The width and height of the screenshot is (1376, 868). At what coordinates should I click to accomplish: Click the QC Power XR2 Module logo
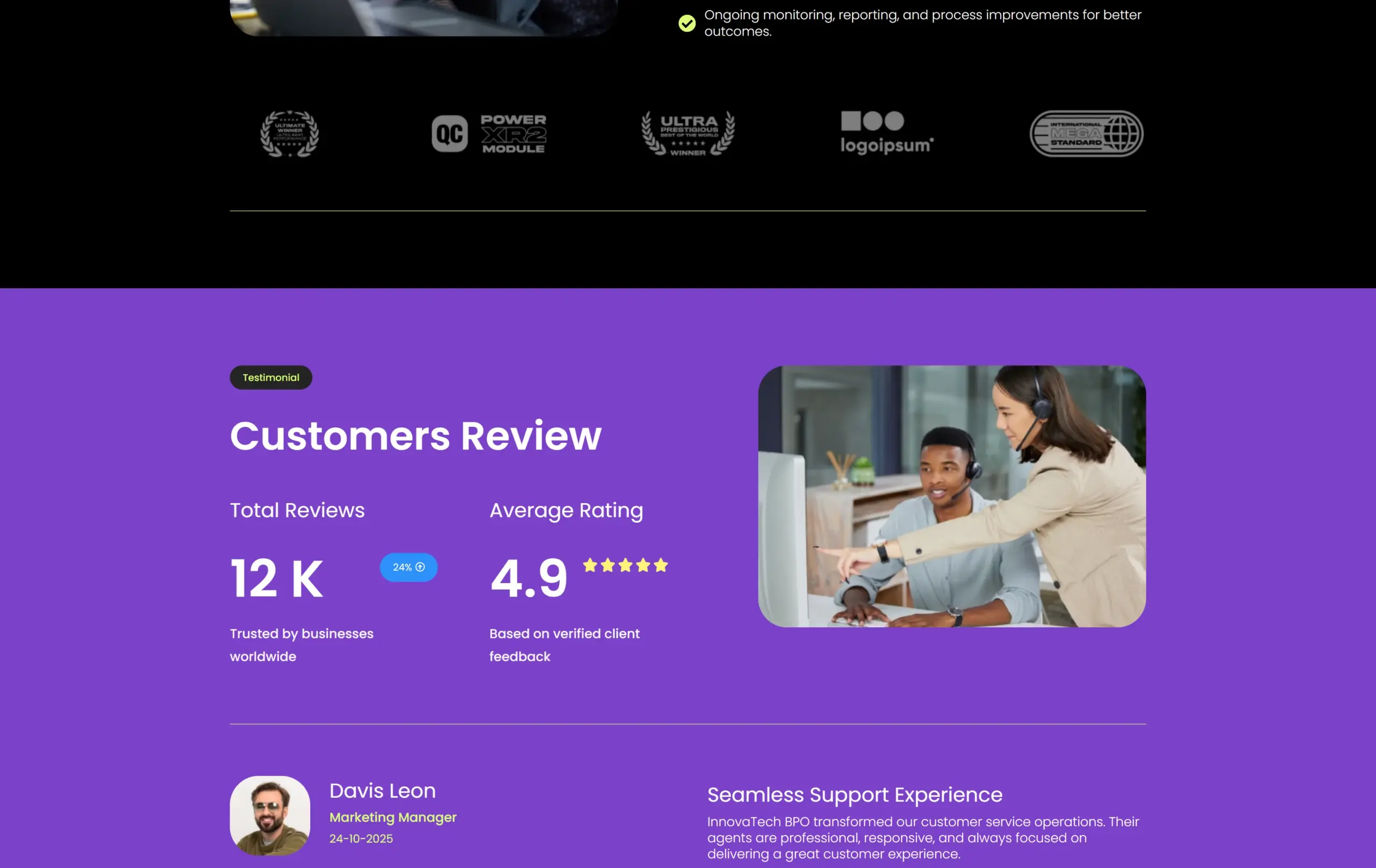489,134
